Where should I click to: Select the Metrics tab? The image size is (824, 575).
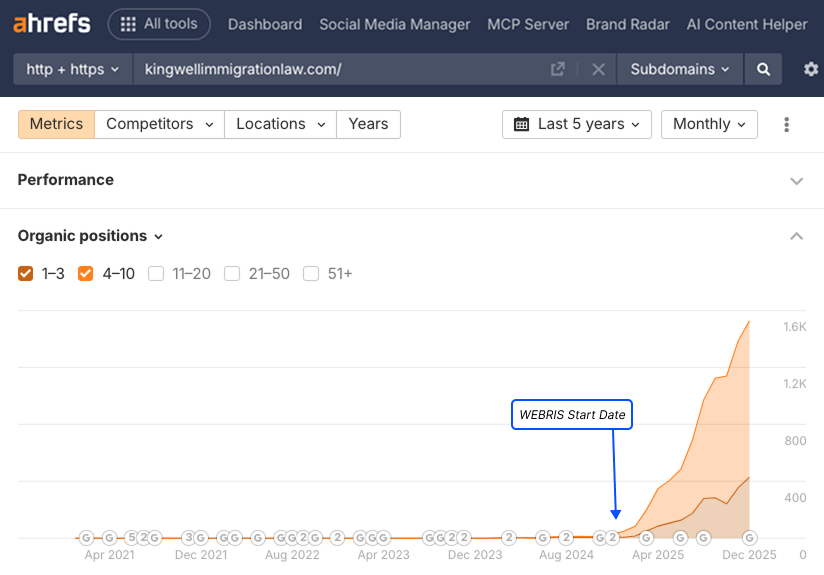point(56,124)
